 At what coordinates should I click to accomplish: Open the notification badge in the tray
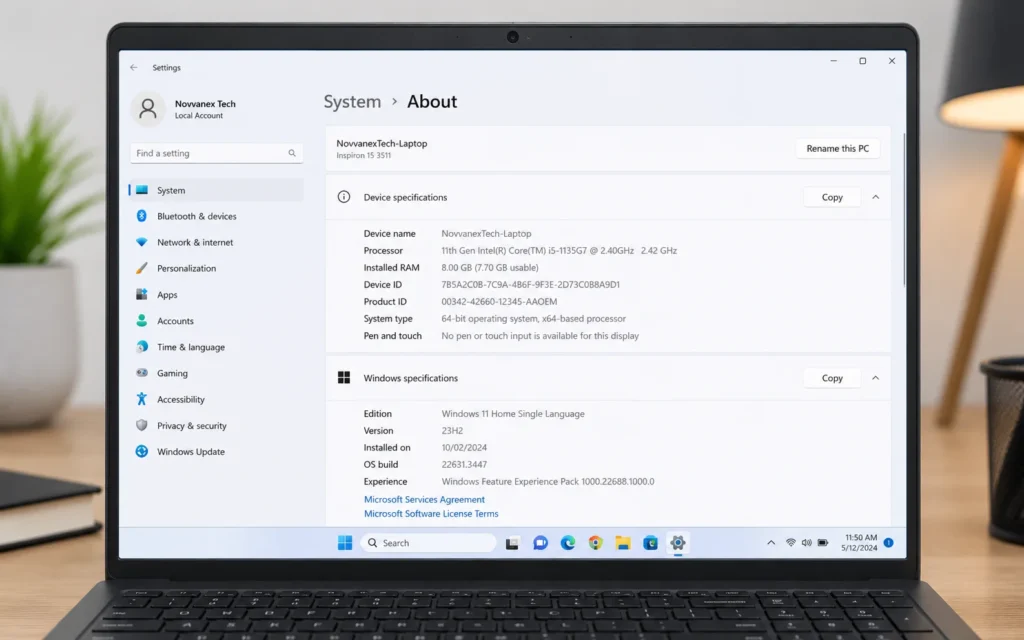tap(888, 543)
